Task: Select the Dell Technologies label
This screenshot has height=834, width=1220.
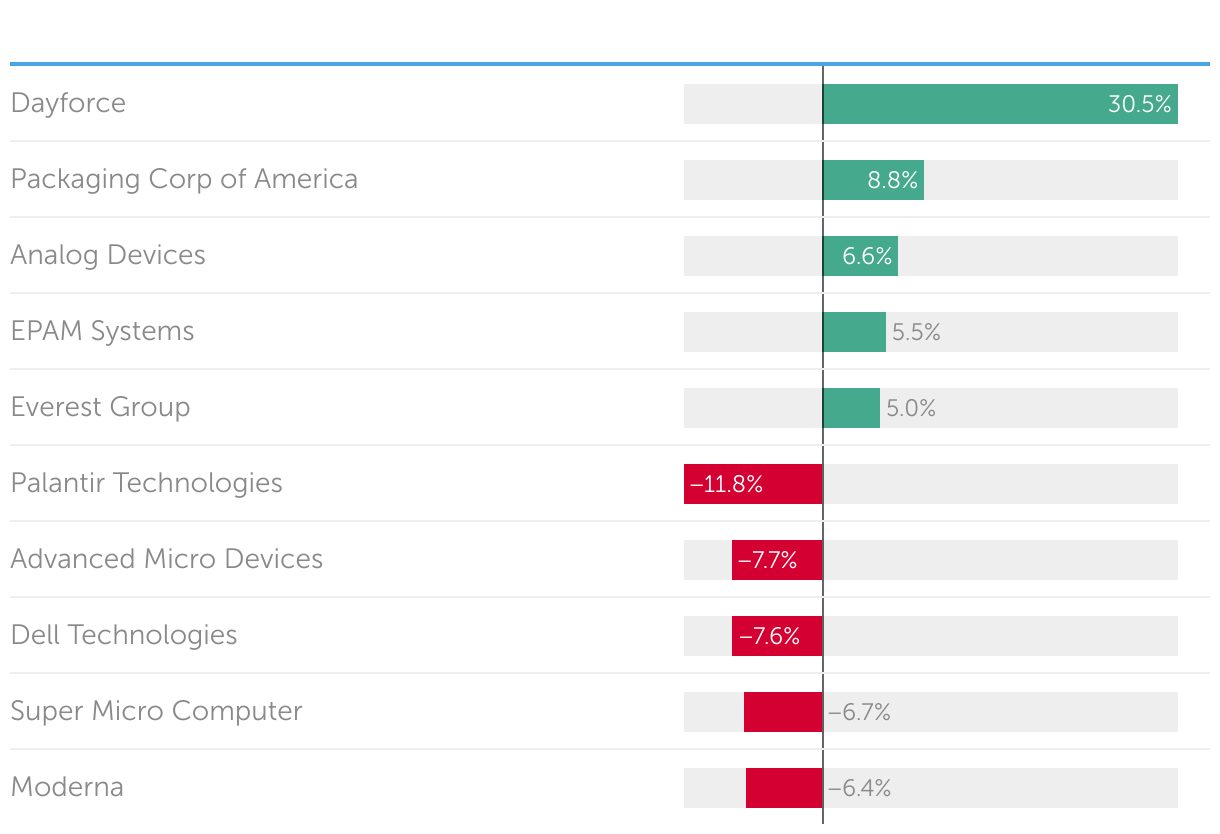Action: 124,635
